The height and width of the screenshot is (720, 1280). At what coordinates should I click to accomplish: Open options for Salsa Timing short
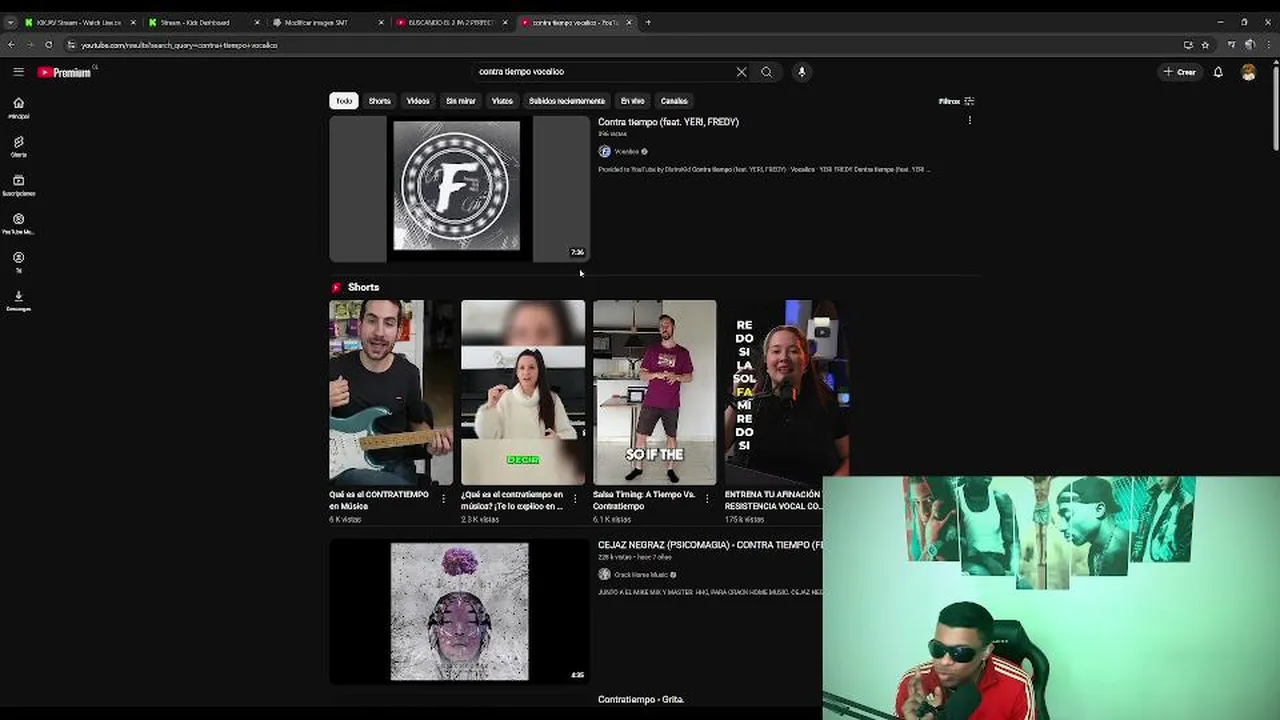[x=707, y=498]
